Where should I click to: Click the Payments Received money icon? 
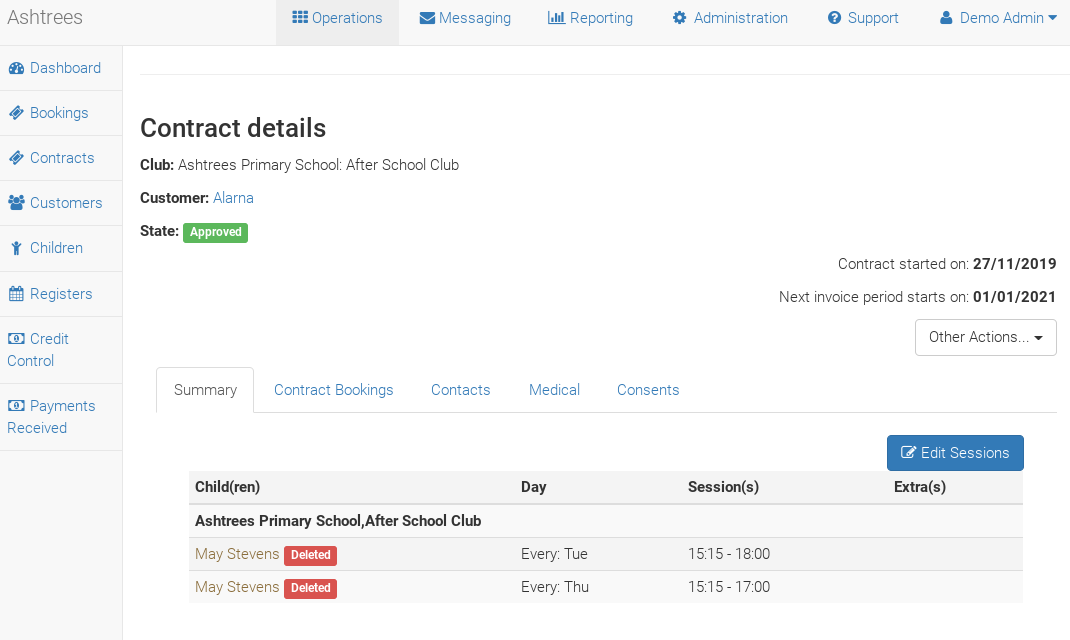pyautogui.click(x=16, y=406)
